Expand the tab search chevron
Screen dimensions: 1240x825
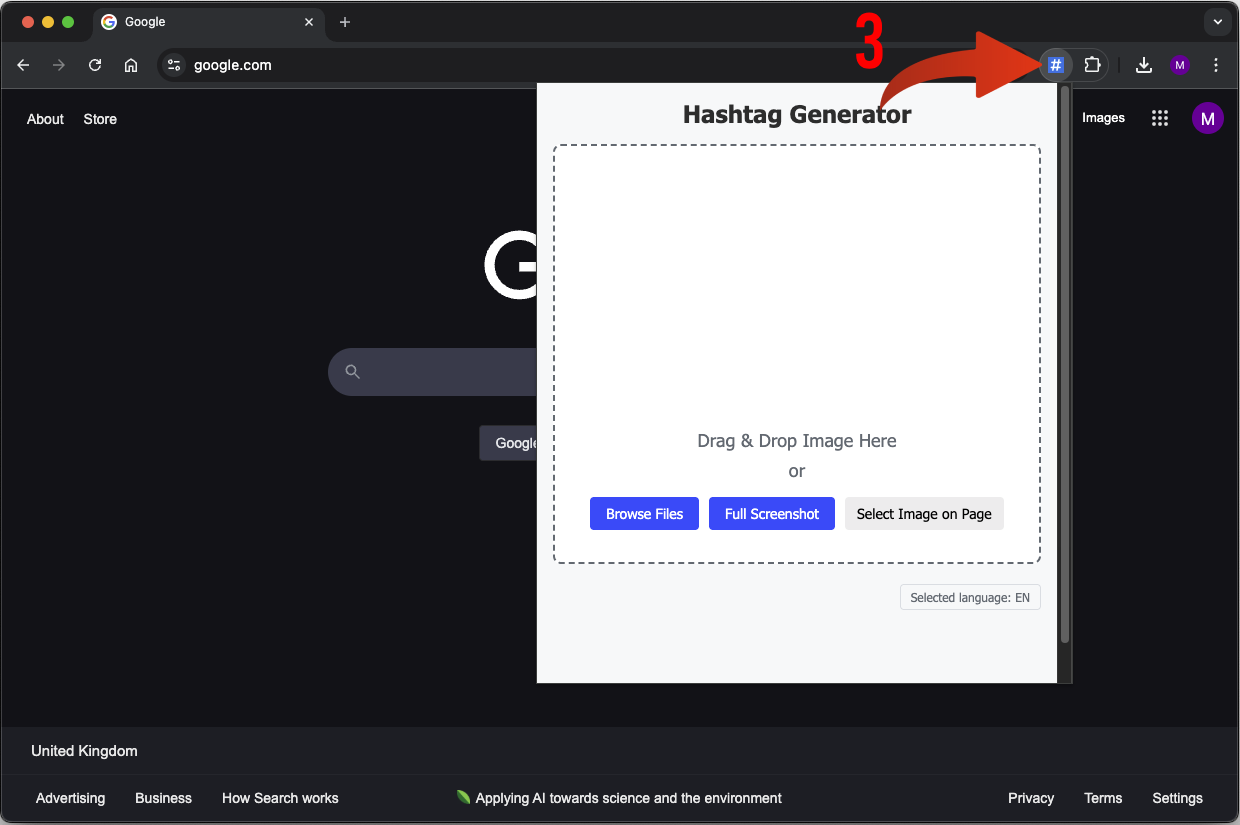point(1217,22)
